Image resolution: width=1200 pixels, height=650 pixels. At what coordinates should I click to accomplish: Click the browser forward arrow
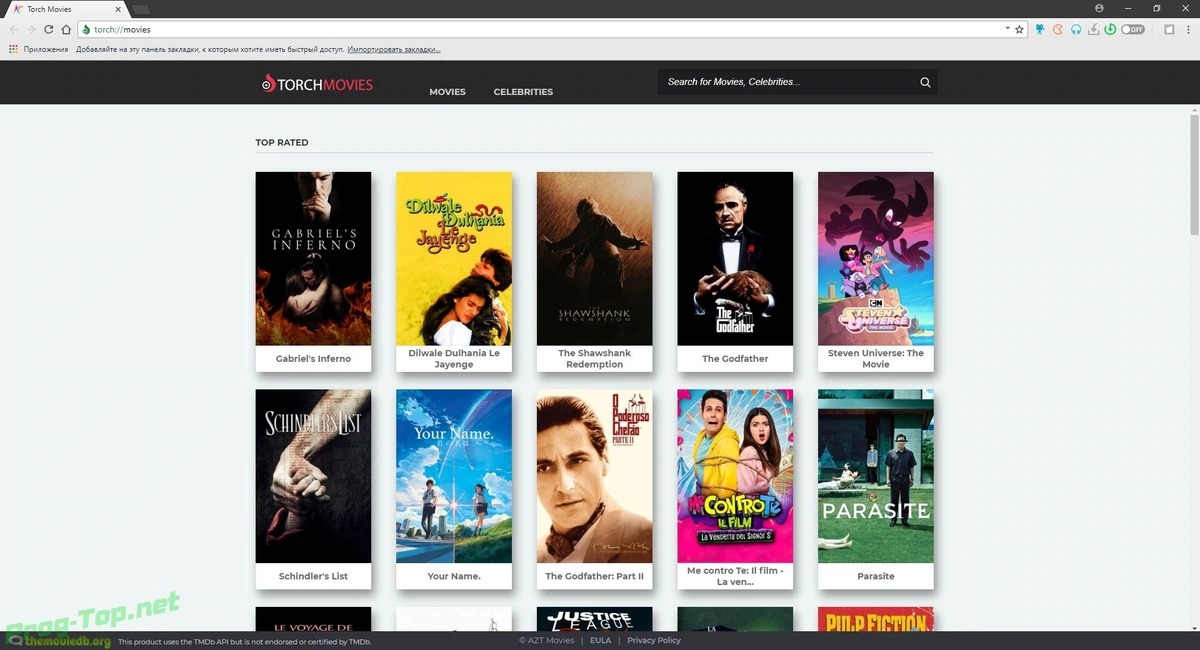pos(31,30)
